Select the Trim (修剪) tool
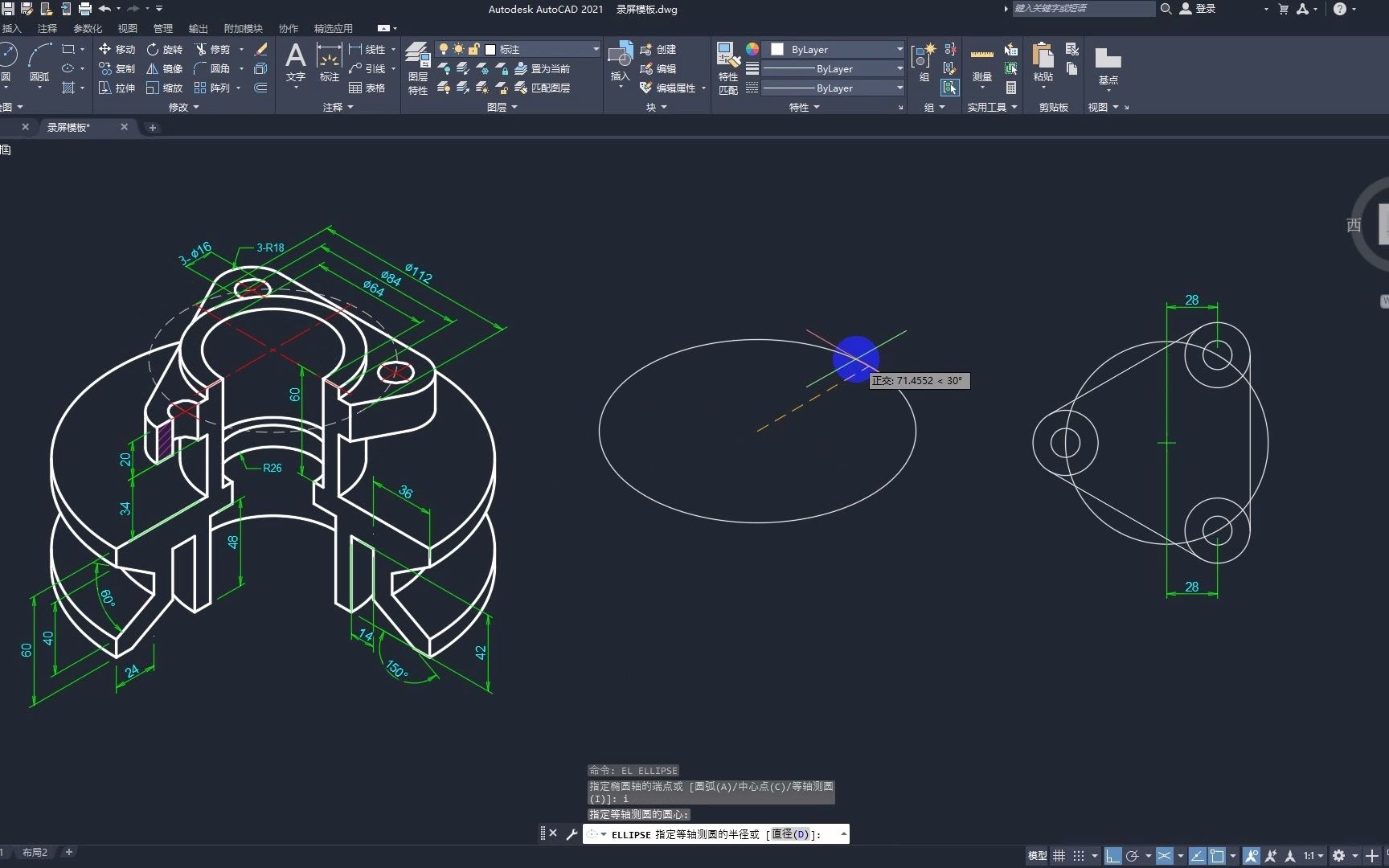The width and height of the screenshot is (1389, 868). coord(213,49)
